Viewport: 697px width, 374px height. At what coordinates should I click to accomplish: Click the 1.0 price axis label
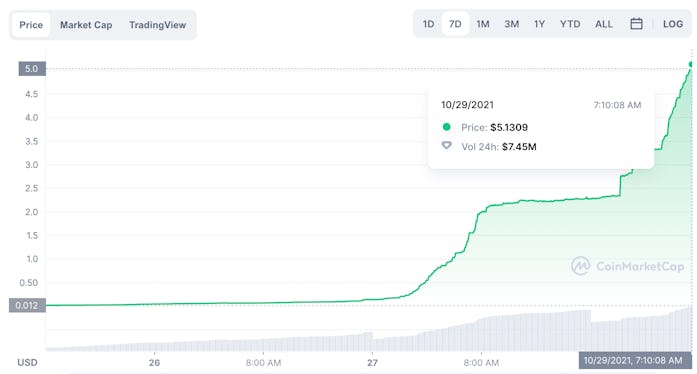click(32, 259)
